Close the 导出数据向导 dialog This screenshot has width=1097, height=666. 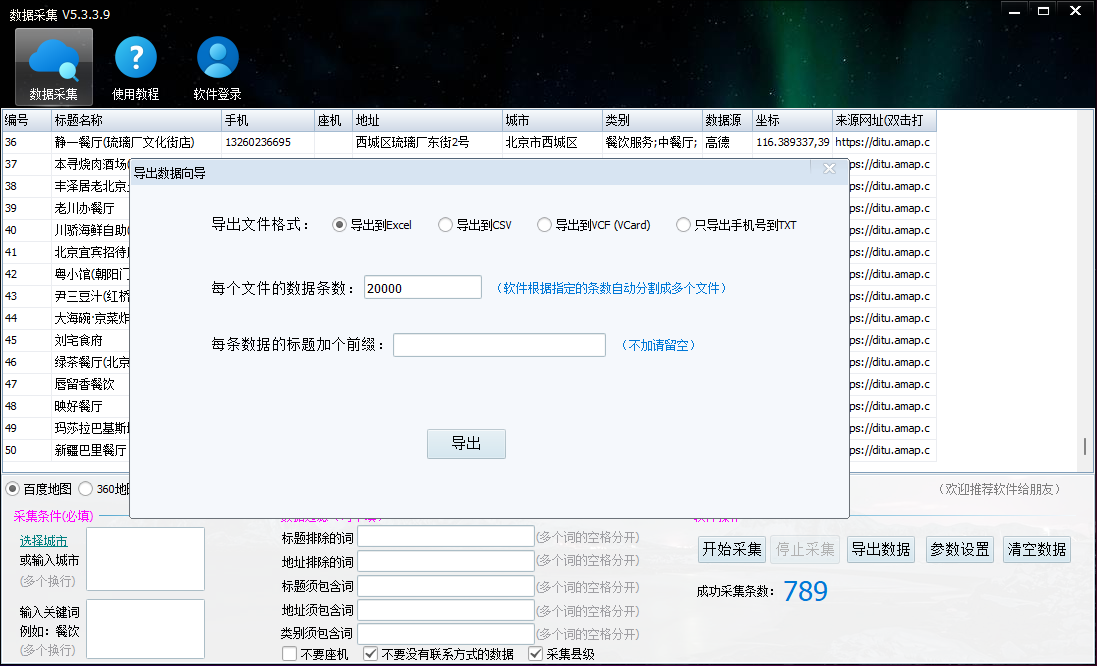pos(829,169)
